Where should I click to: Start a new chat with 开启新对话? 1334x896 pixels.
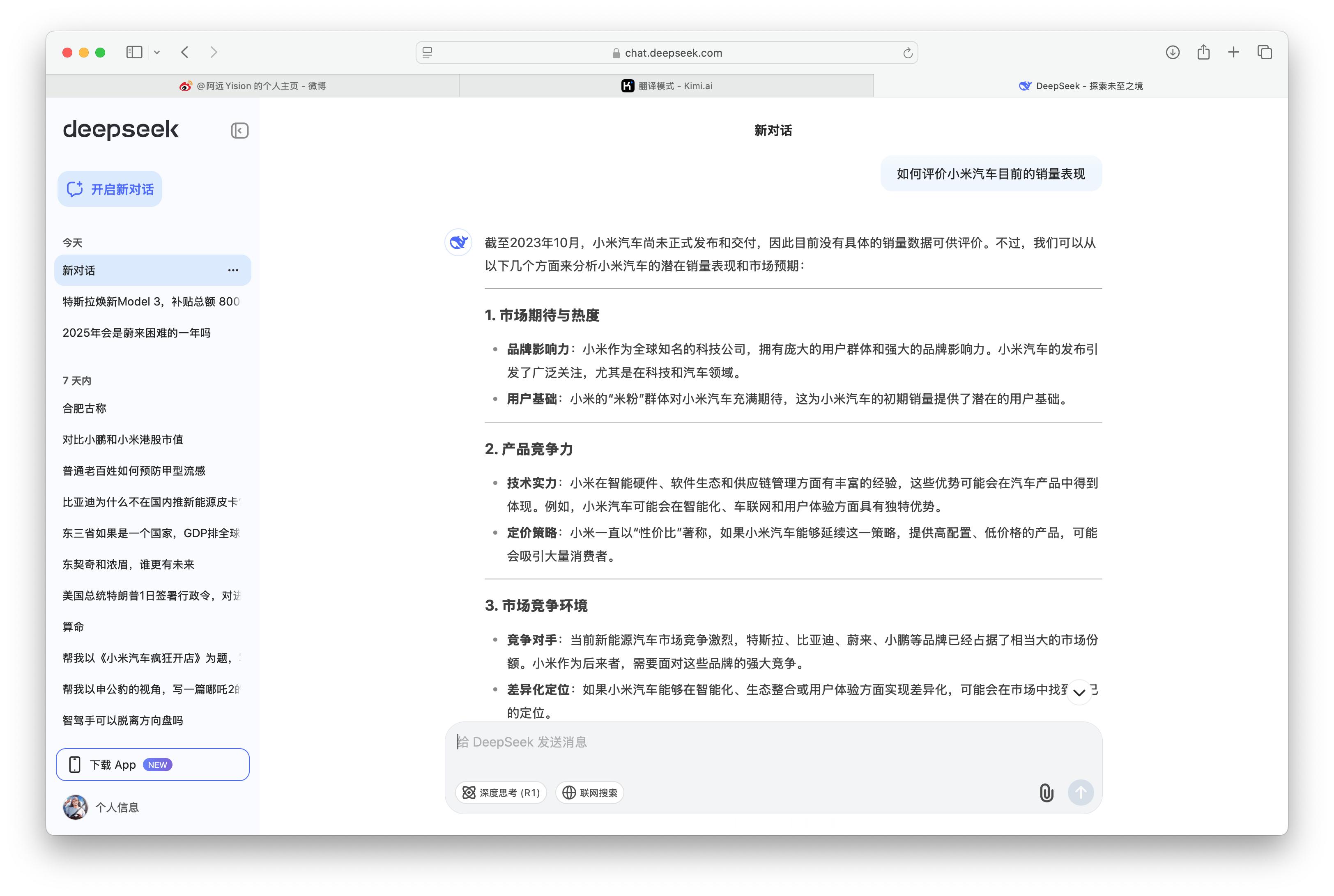pyautogui.click(x=110, y=189)
